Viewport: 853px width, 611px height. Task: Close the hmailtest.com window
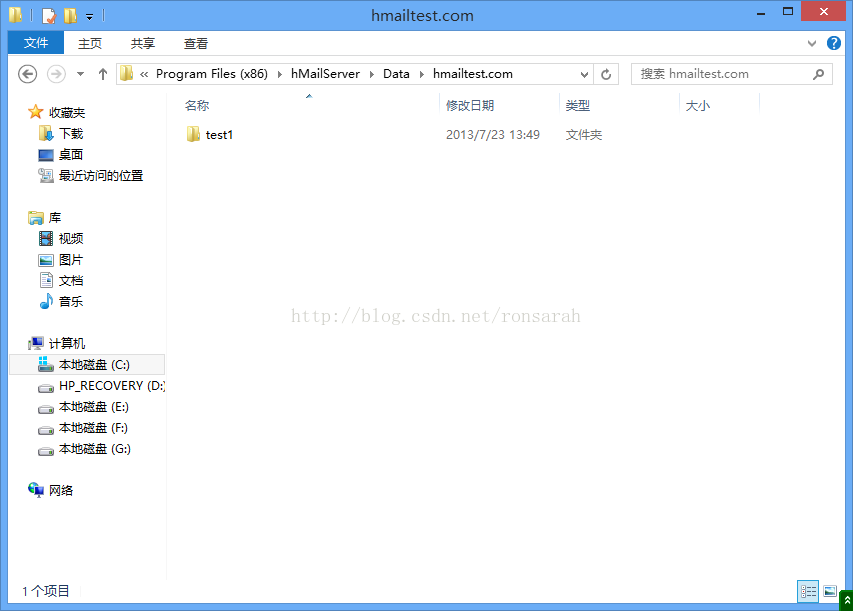tap(824, 11)
